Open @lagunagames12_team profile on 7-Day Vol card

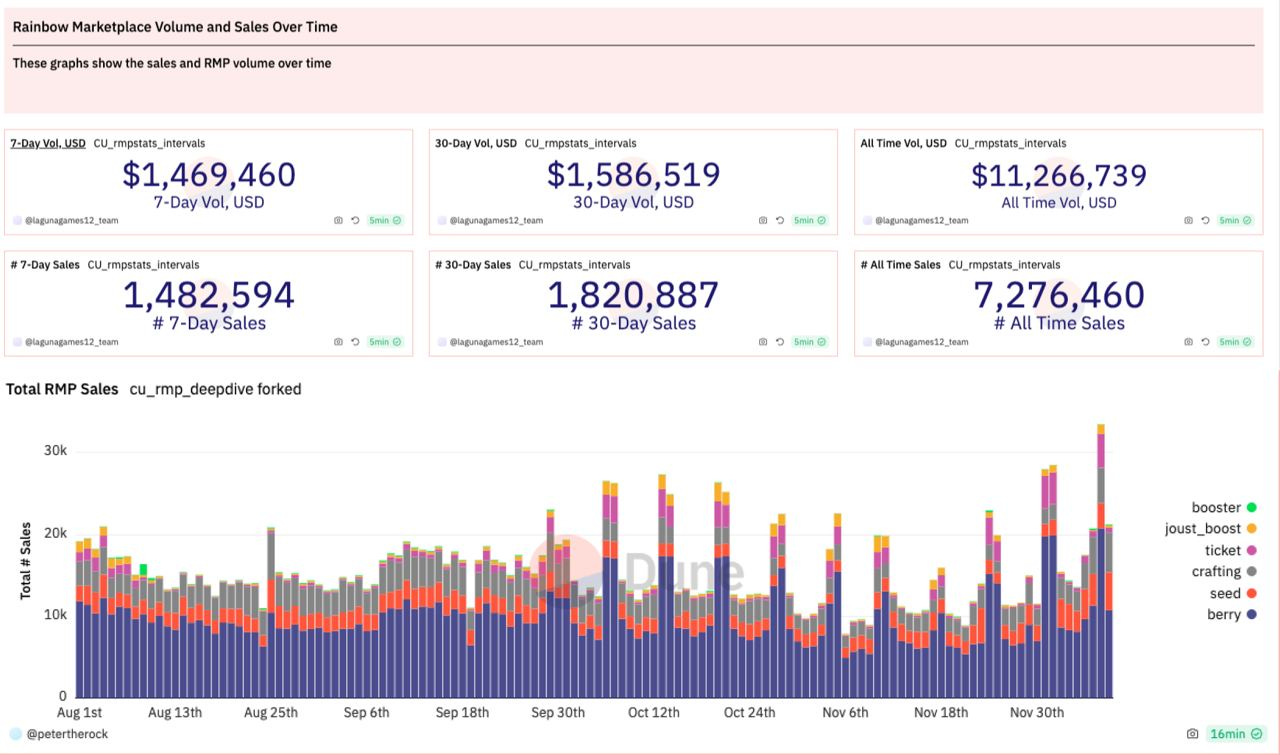[x=71, y=220]
